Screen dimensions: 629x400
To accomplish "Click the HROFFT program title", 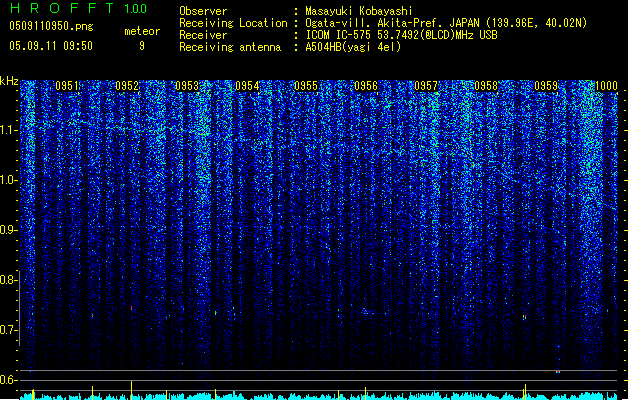I will pyautogui.click(x=62, y=8).
